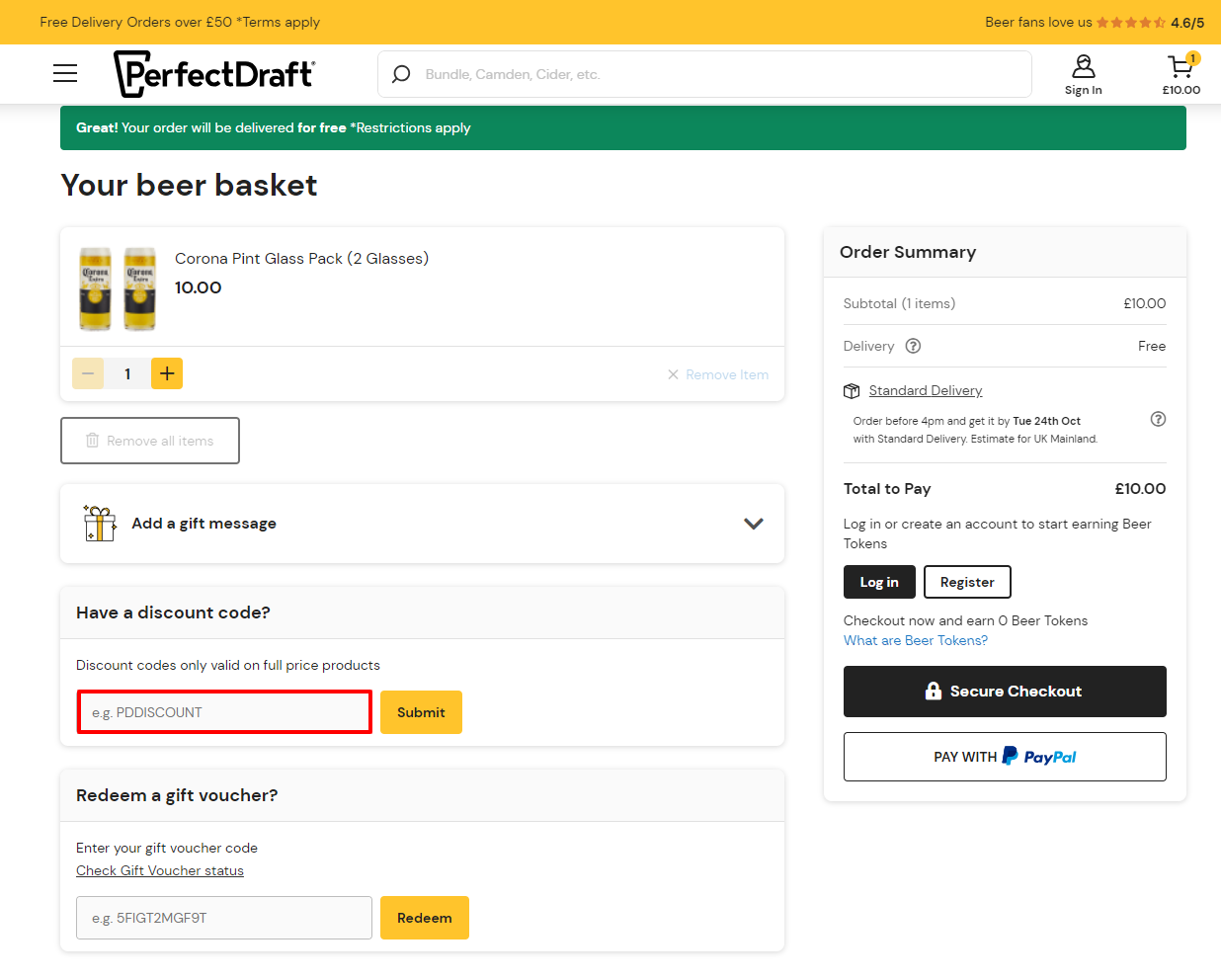
Task: Click the Standard Delivery package icon
Action: click(852, 390)
